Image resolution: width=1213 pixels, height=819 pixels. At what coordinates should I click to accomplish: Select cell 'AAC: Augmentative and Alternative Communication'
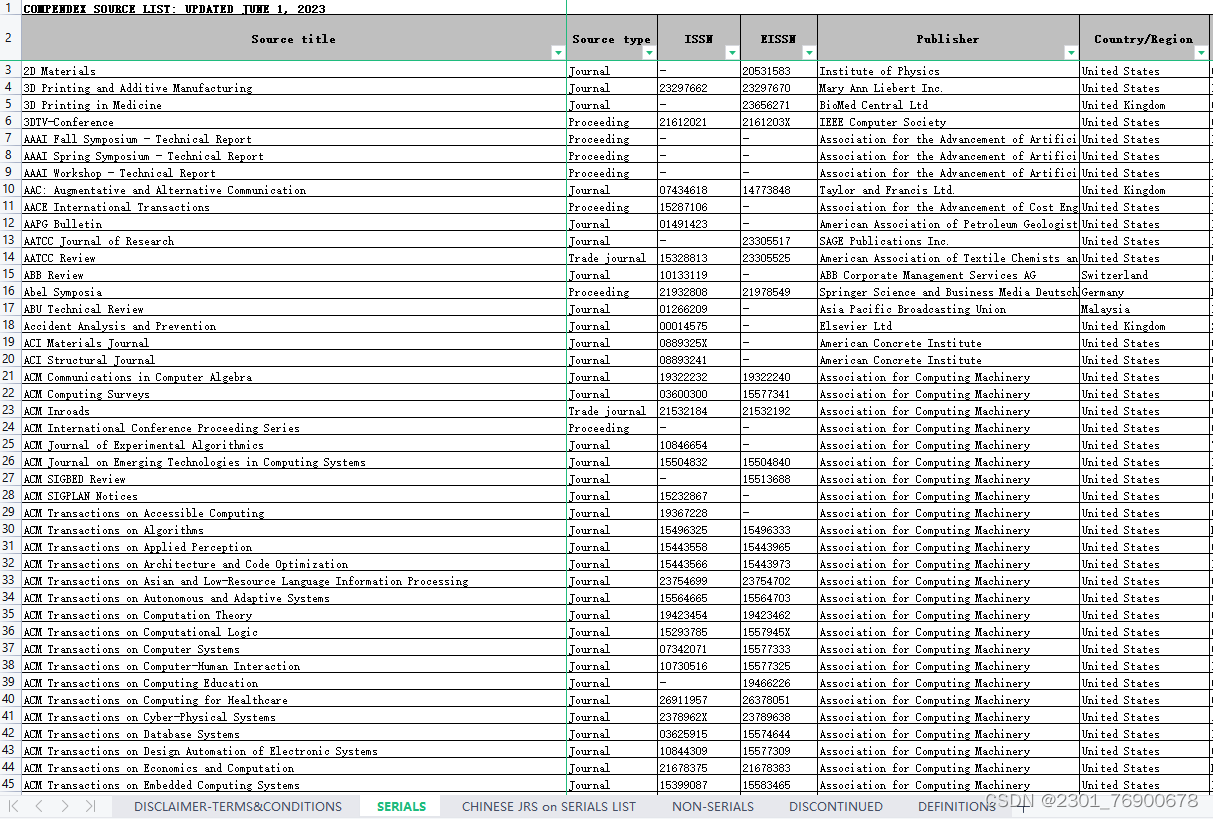[294, 190]
